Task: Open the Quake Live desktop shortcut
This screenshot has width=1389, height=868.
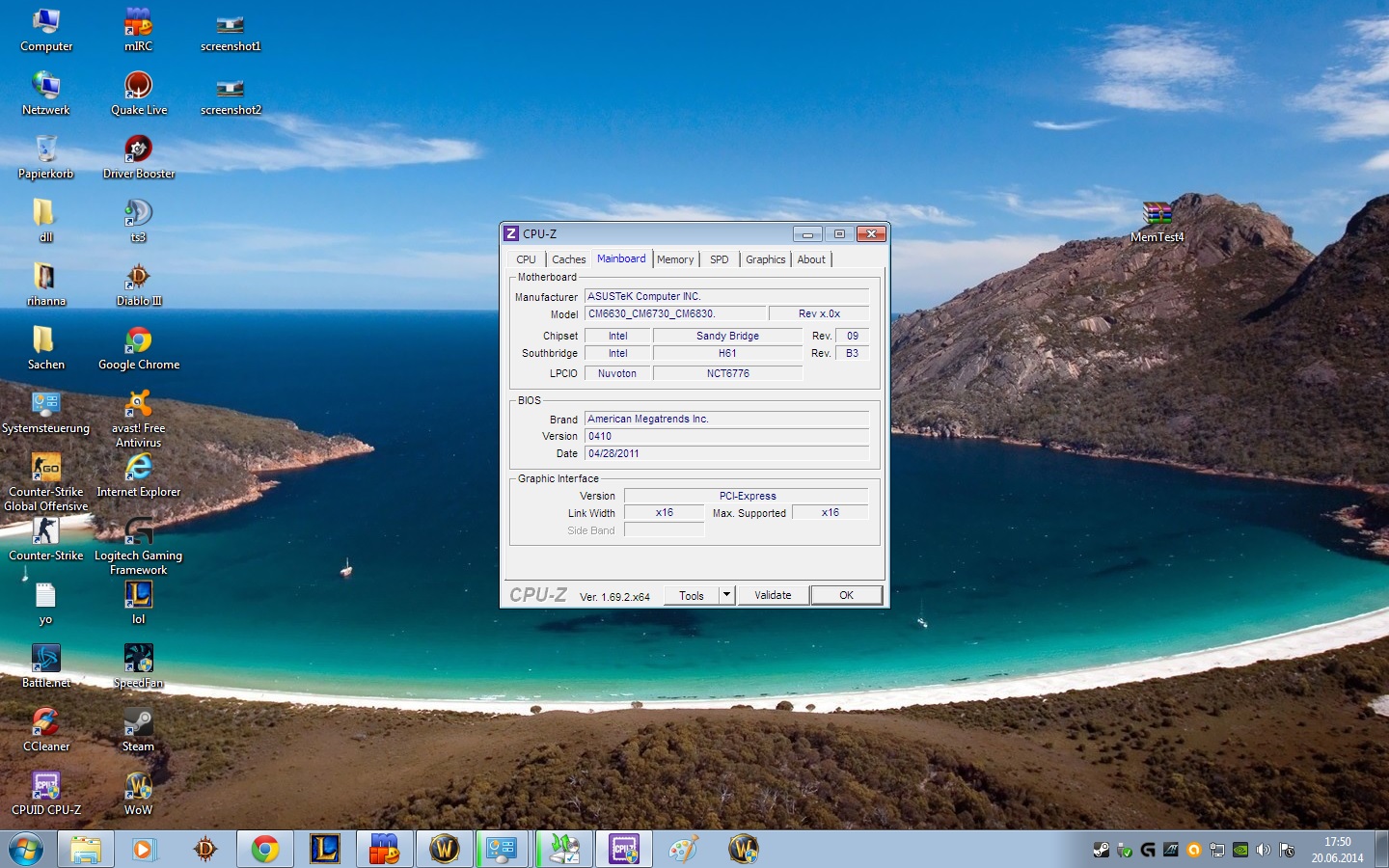Action: [138, 87]
